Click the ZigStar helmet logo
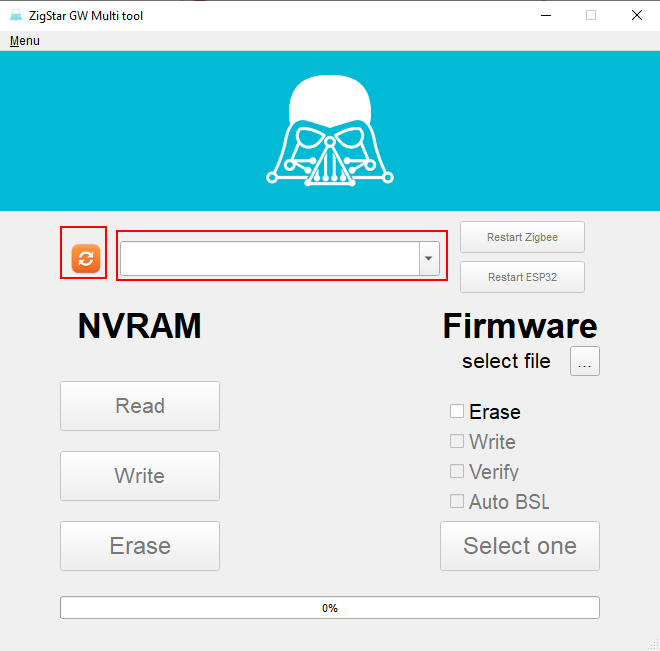660x651 pixels. (x=329, y=132)
